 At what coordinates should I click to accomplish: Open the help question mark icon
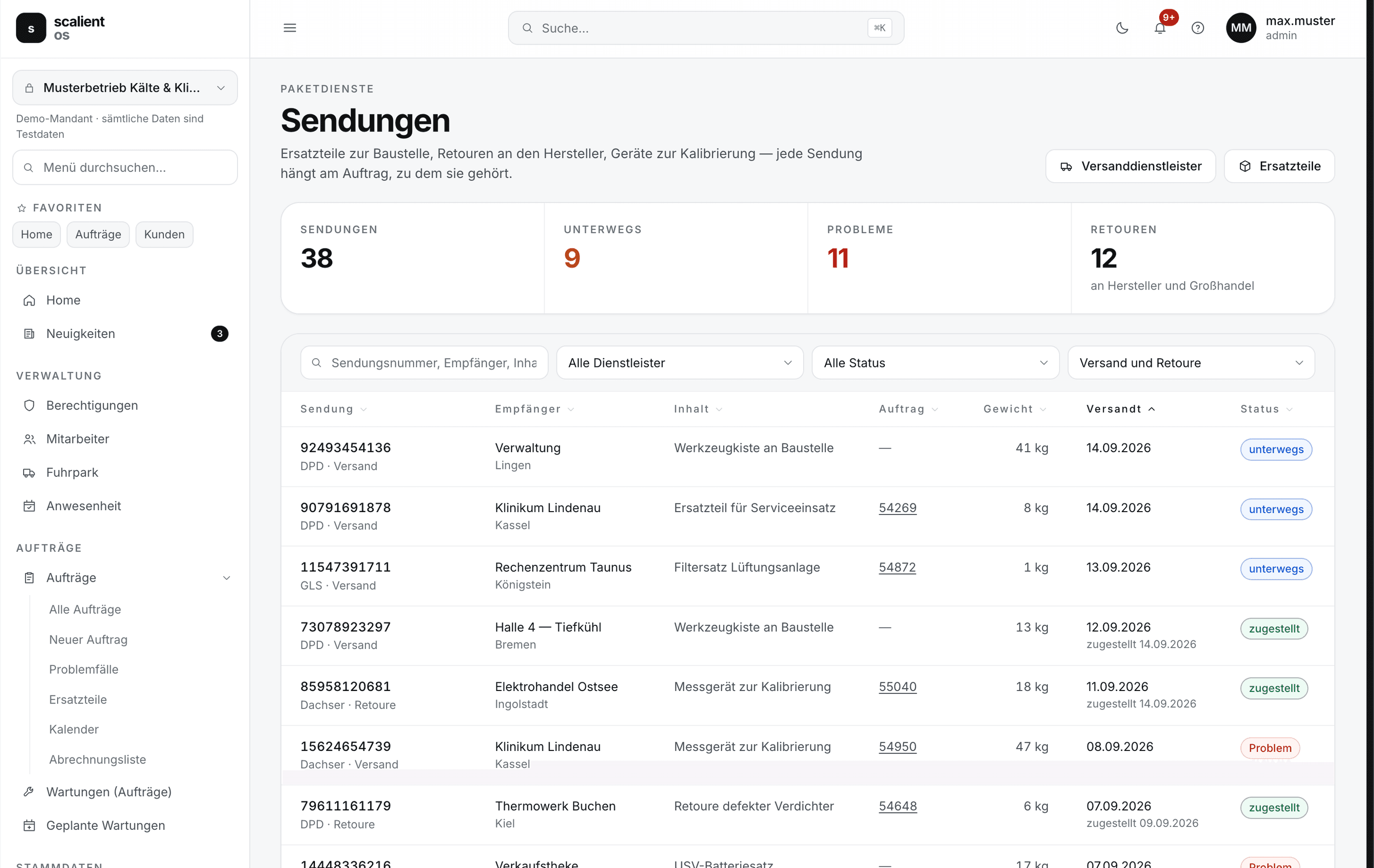[1198, 28]
